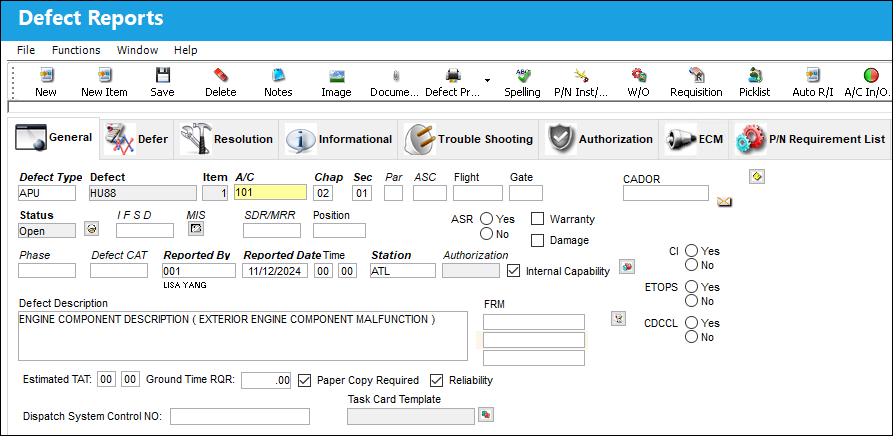Select CDCCL Yes radio button
893x436 pixels.
pos(691,322)
